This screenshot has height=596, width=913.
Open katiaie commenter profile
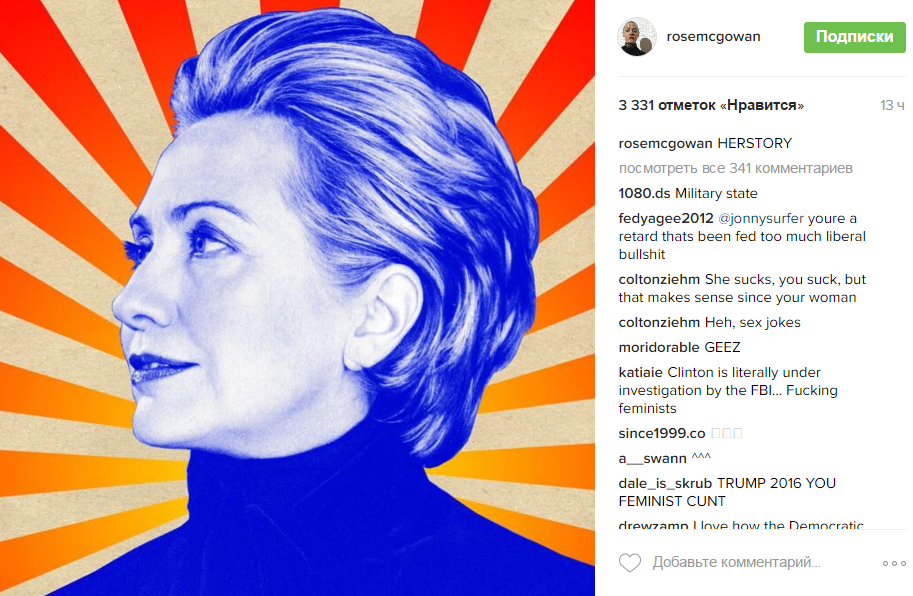[x=640, y=372]
